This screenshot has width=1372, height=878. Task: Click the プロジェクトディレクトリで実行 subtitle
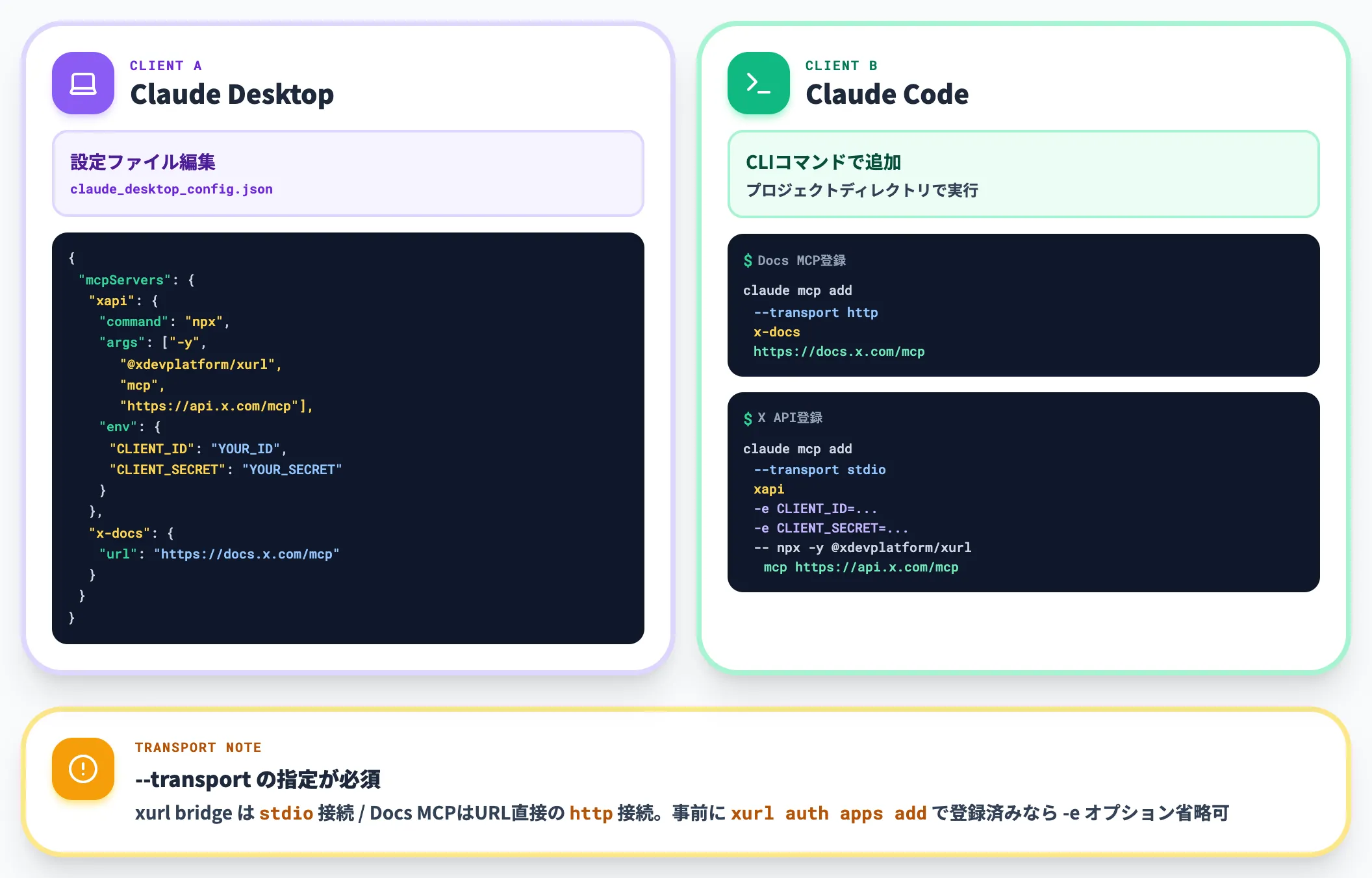tap(862, 190)
